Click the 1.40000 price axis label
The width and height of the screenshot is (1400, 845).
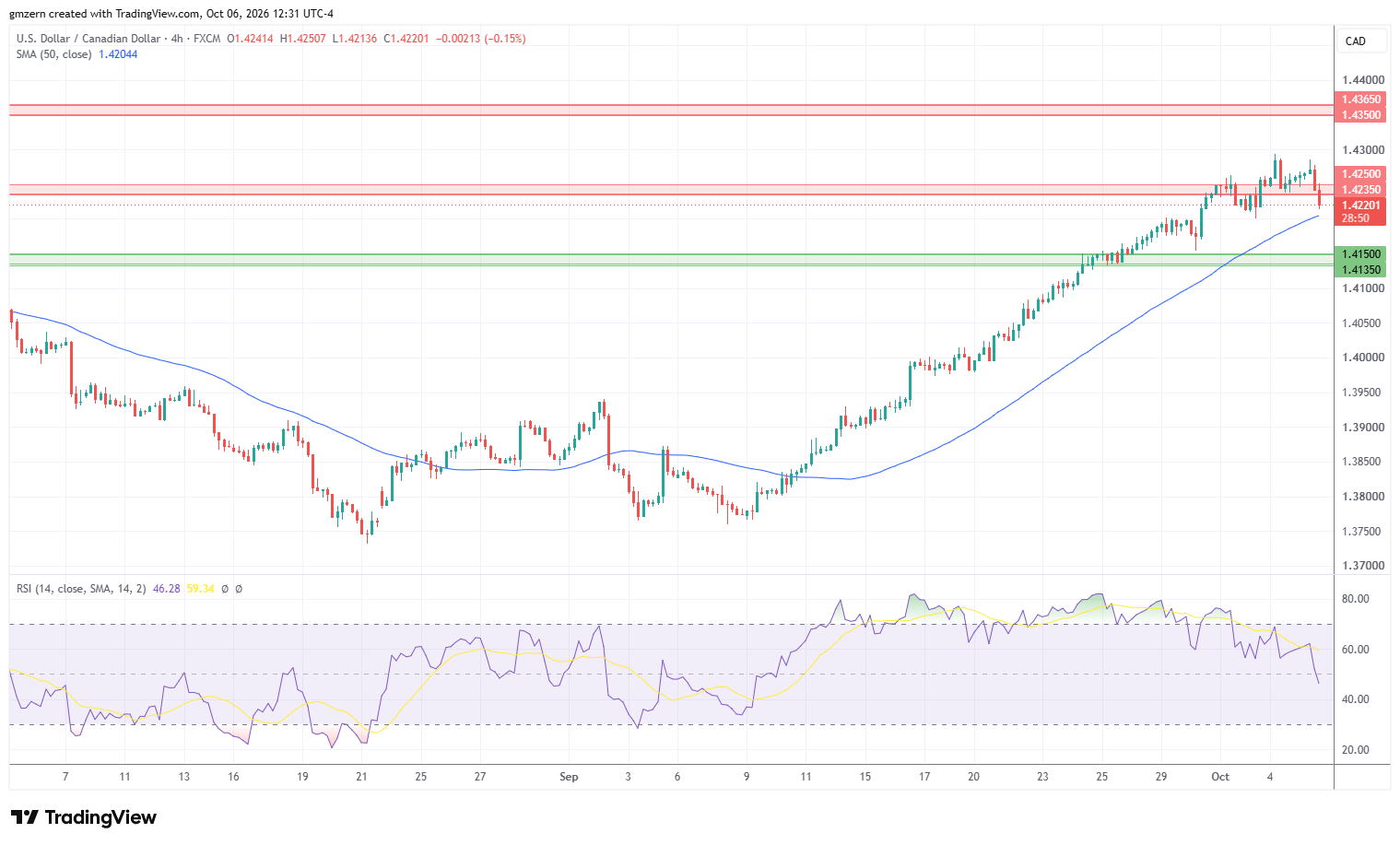(1362, 358)
